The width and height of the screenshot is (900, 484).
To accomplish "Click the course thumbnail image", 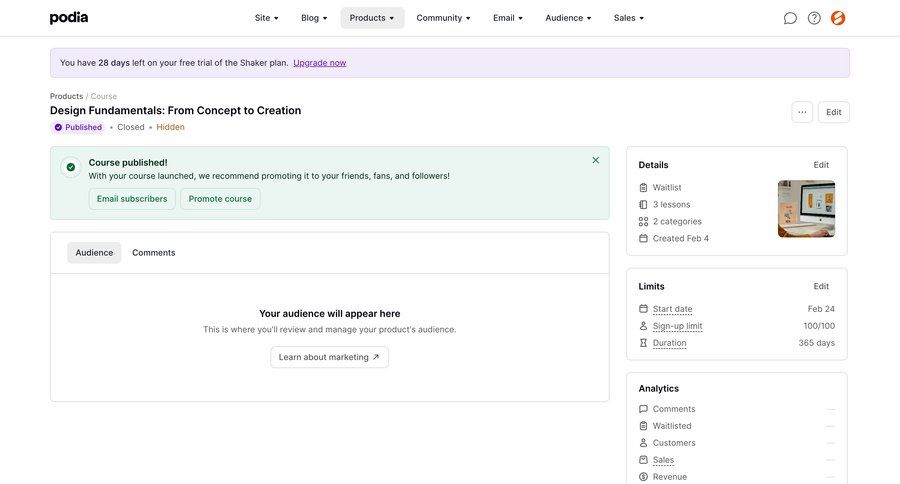I will [x=806, y=209].
